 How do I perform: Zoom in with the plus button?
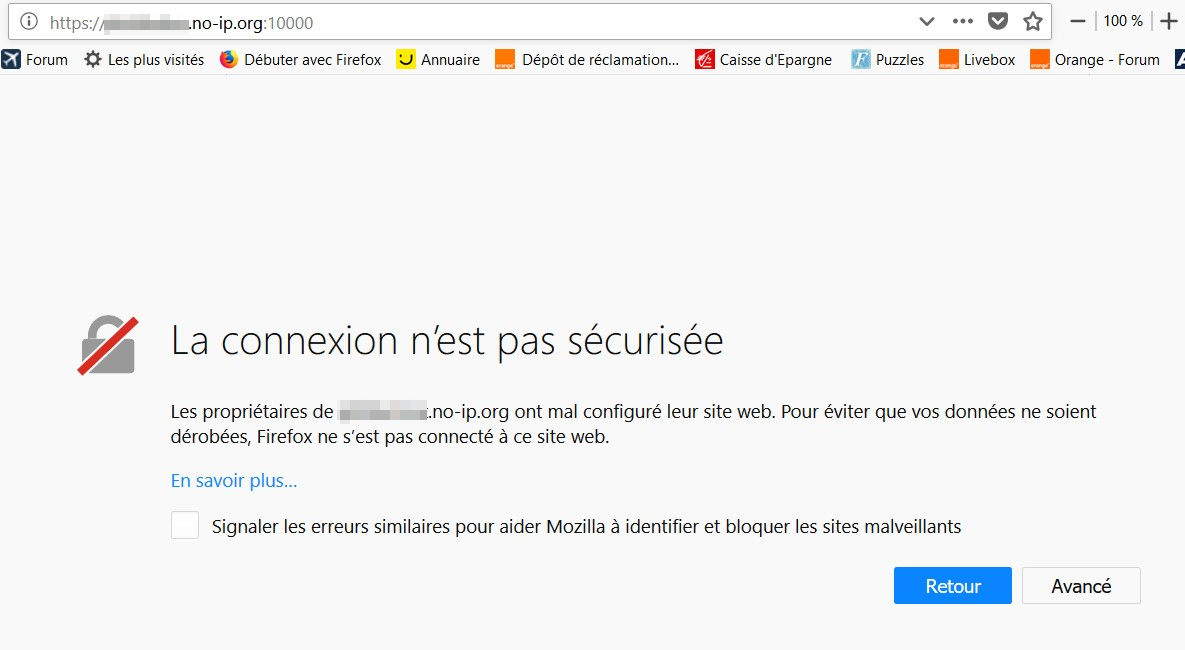(x=1168, y=21)
